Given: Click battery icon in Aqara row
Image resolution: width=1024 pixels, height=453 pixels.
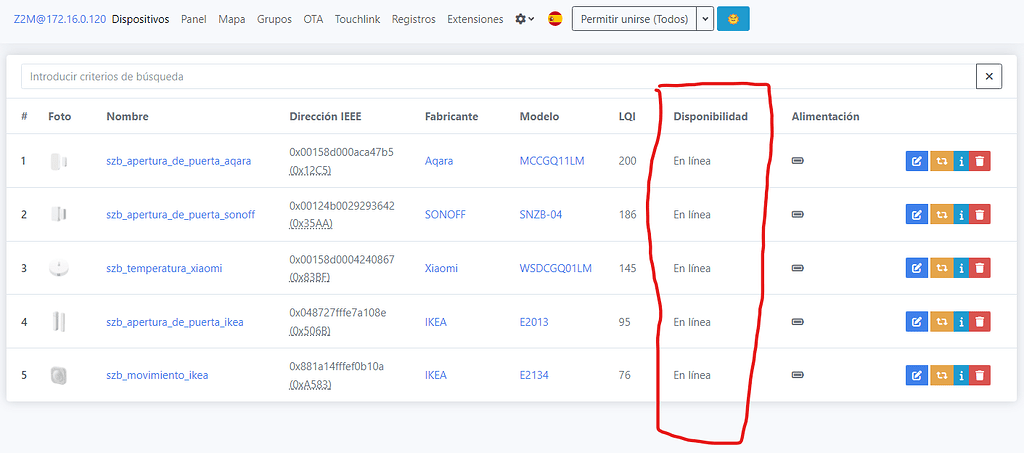Looking at the screenshot, I should [797, 161].
